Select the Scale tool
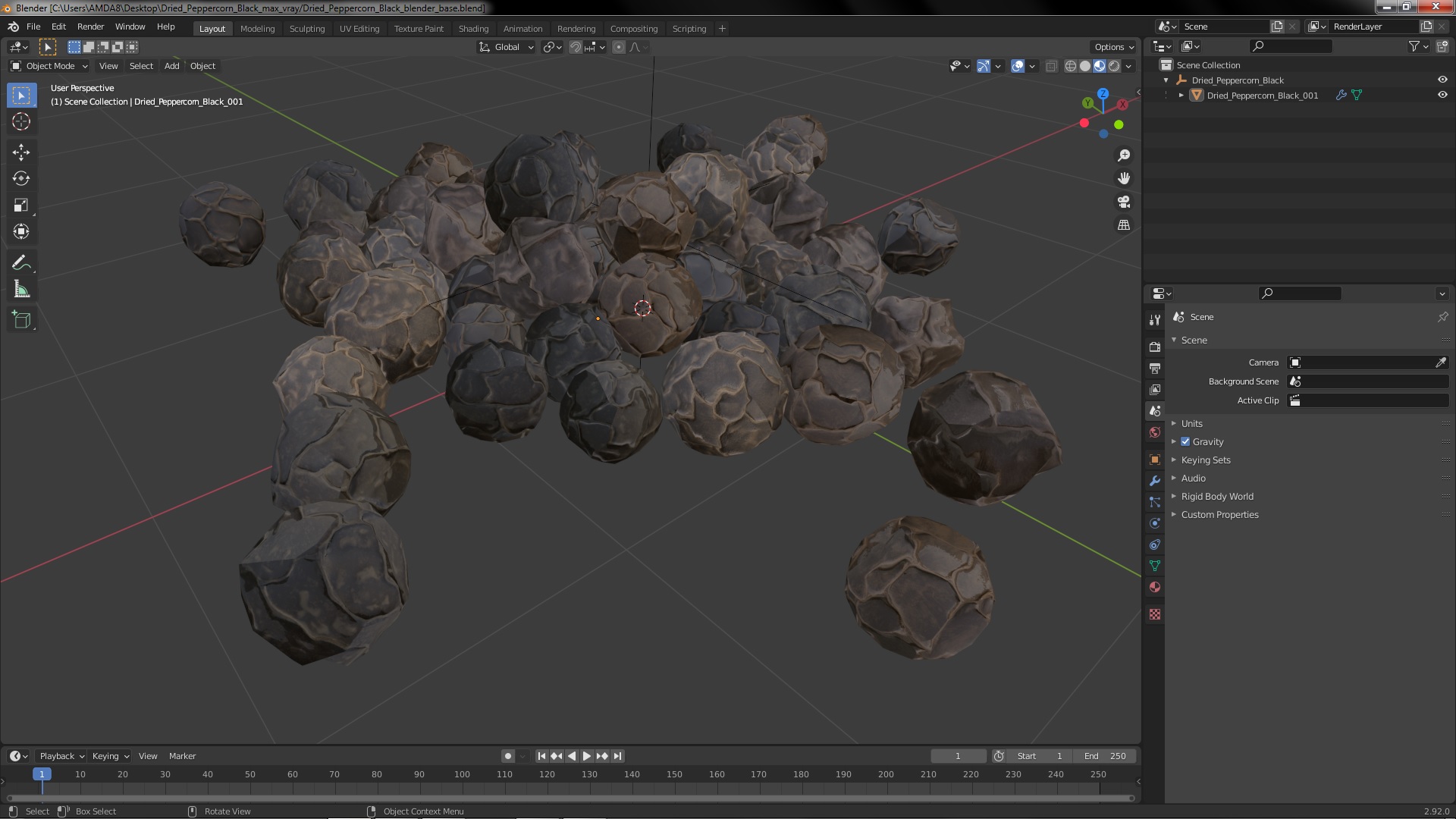Image resolution: width=1456 pixels, height=819 pixels. [x=21, y=206]
